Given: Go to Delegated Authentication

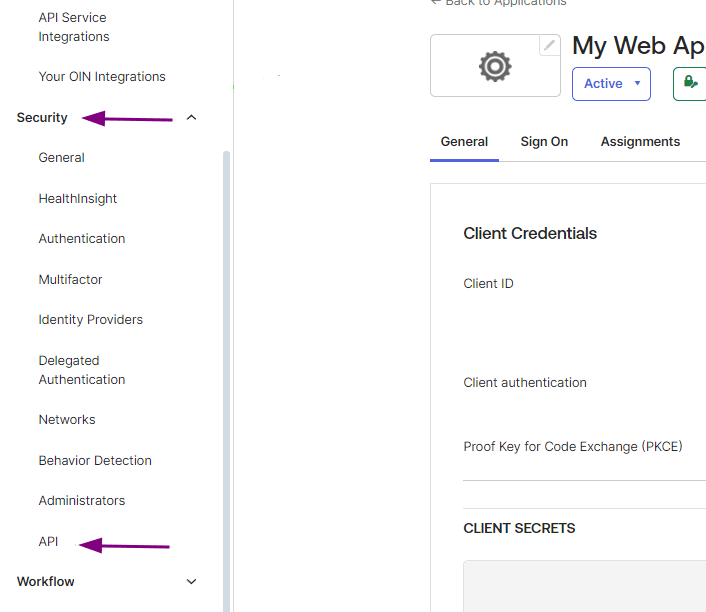Looking at the screenshot, I should pos(82,370).
